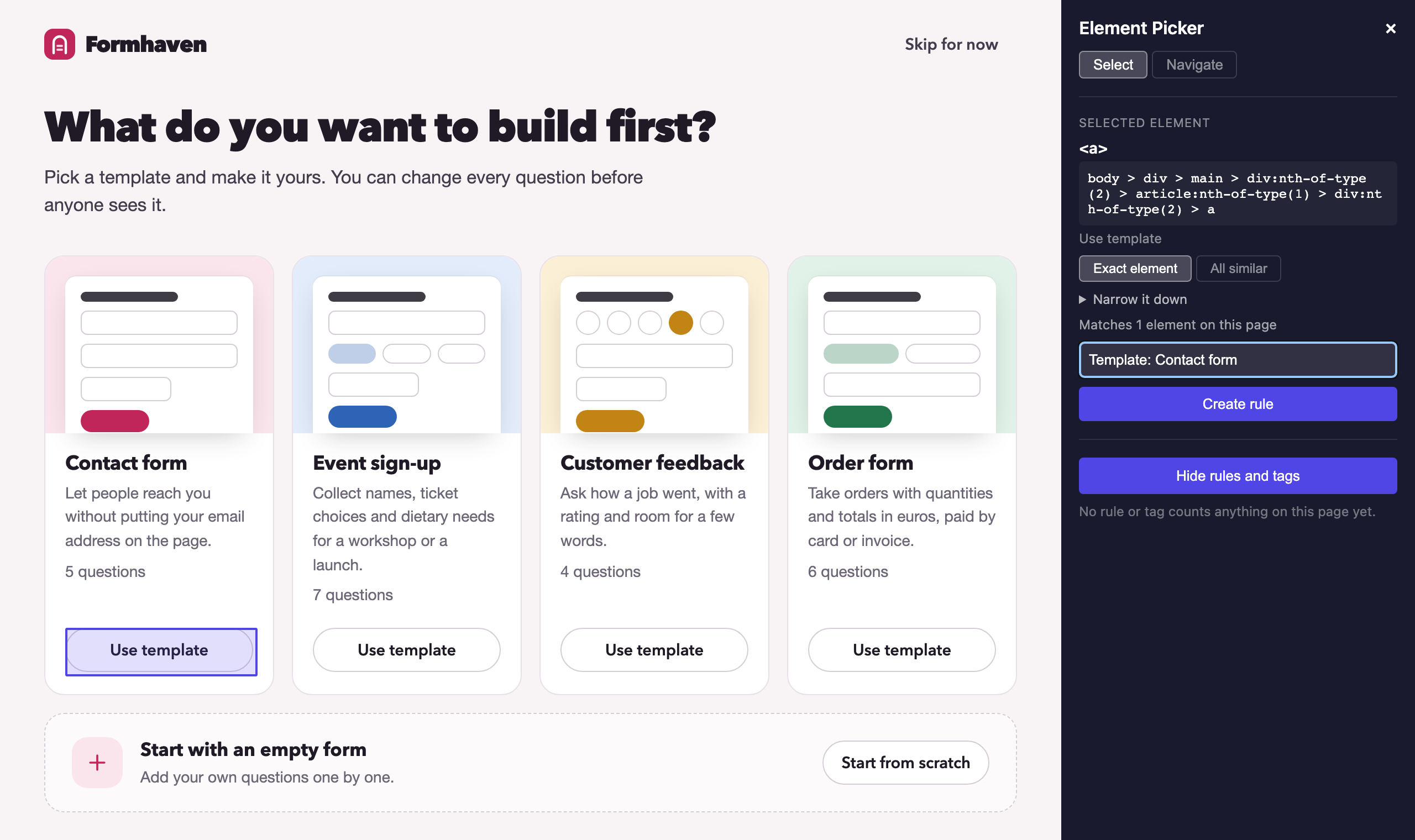Click 'Matches 1 element on this page' text
1415x840 pixels.
[x=1177, y=325]
